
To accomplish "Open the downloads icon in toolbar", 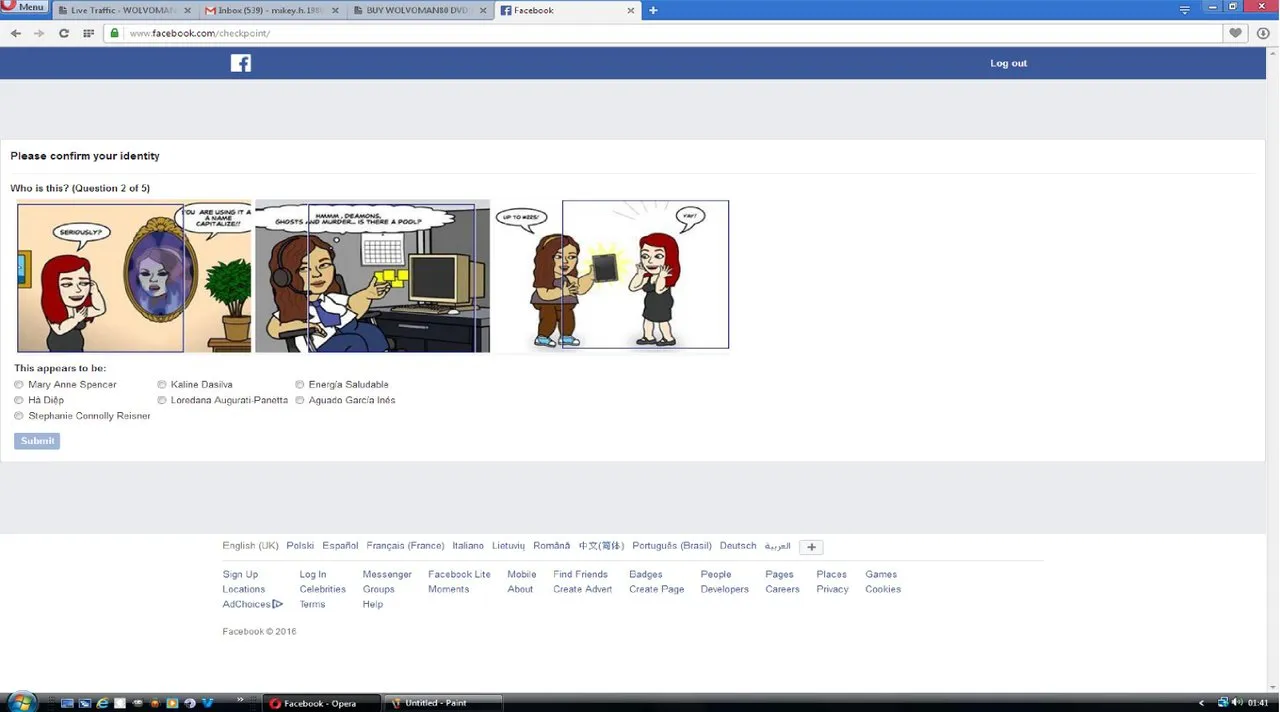I will coord(1264,33).
